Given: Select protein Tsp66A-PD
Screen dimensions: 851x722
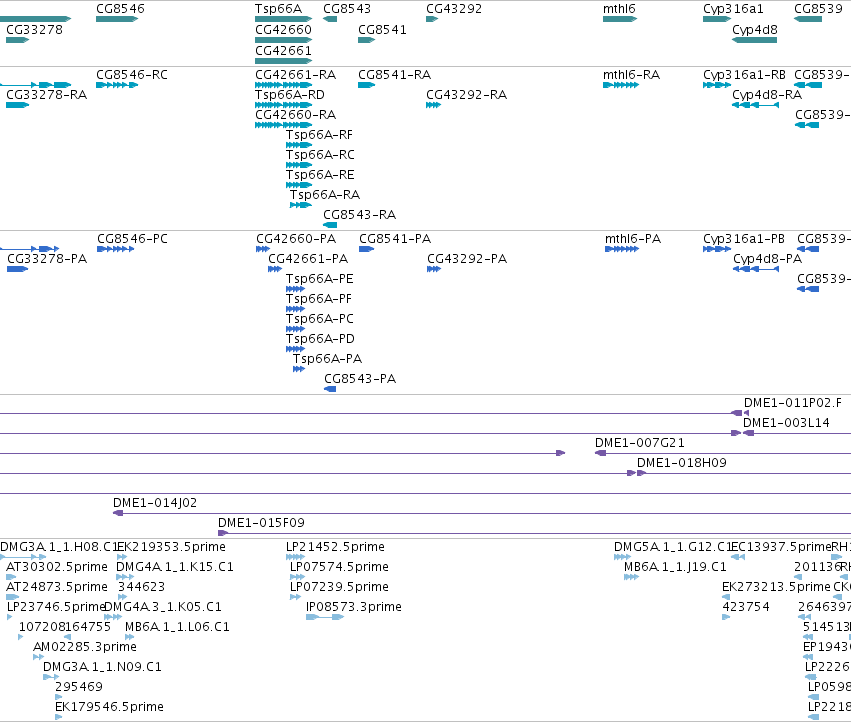Looking at the screenshot, I should point(295,349).
